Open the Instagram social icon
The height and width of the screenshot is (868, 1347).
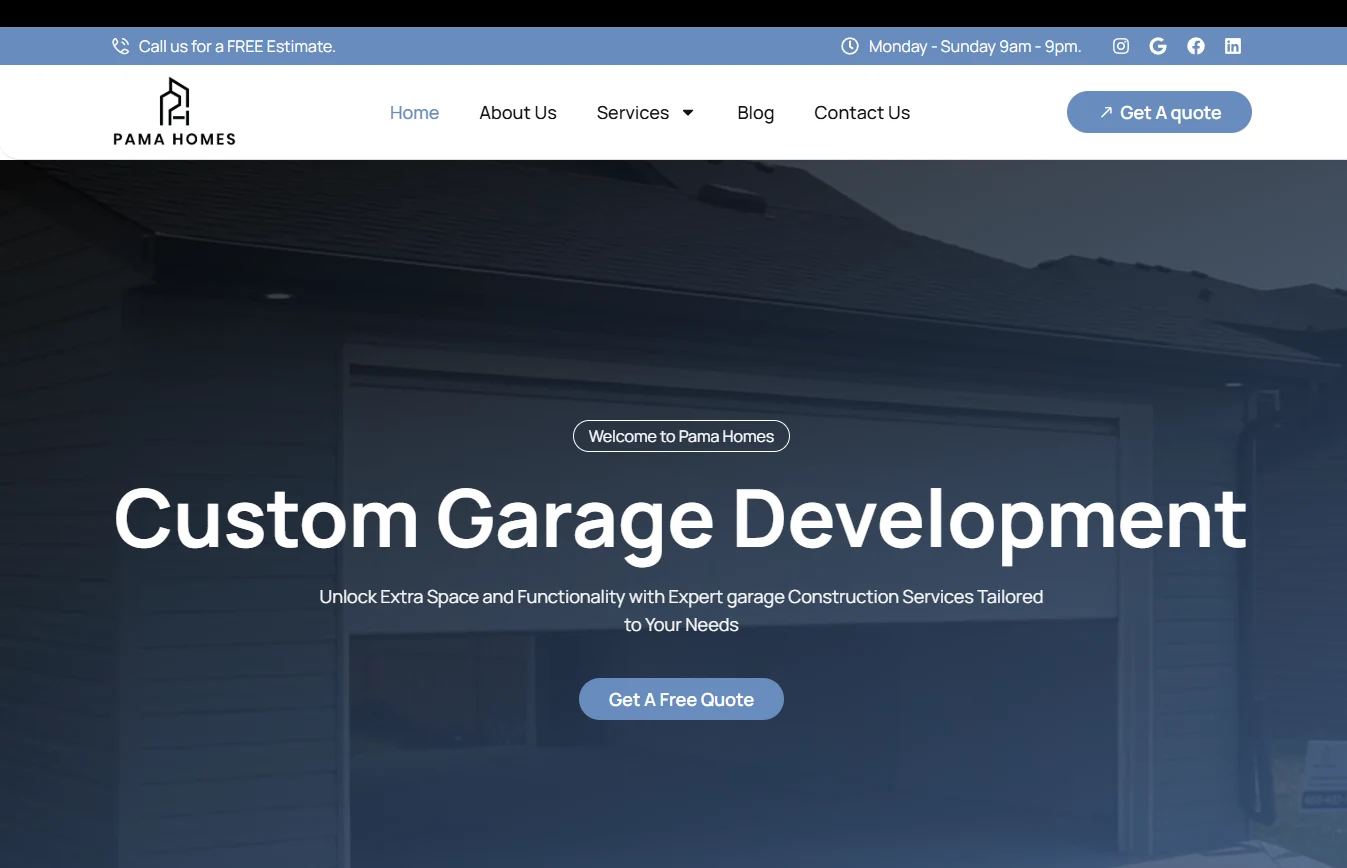1121,46
